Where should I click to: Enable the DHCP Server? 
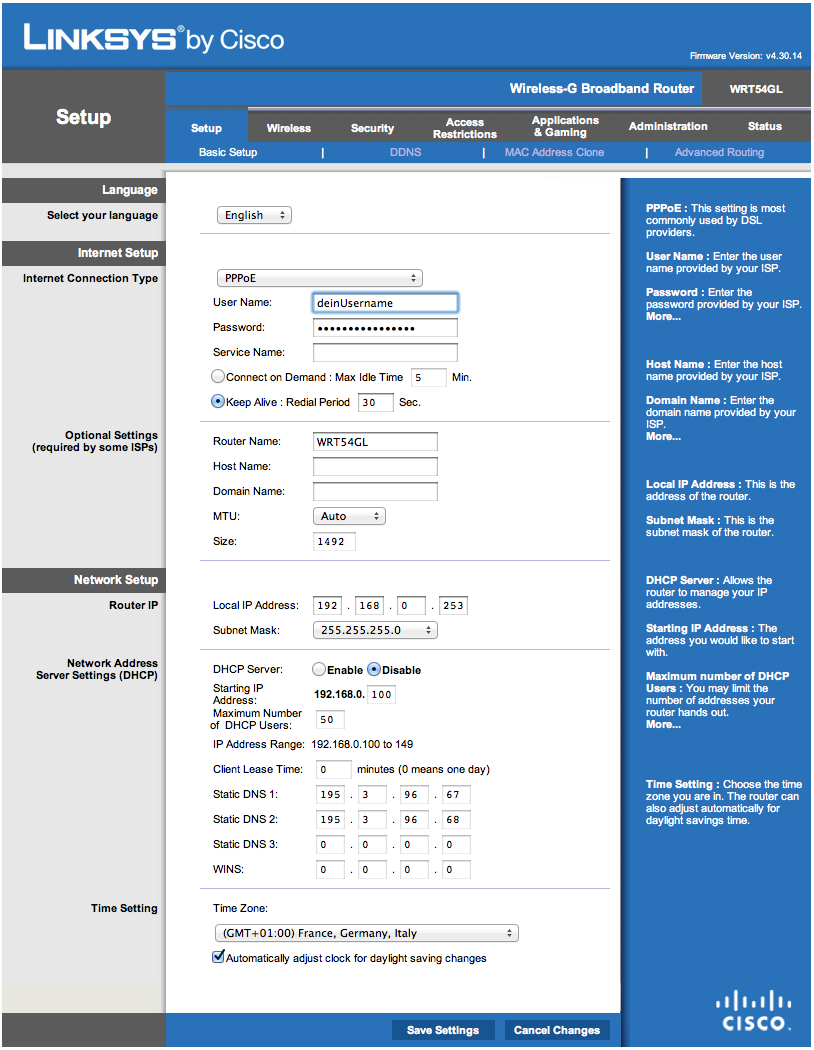click(x=319, y=670)
